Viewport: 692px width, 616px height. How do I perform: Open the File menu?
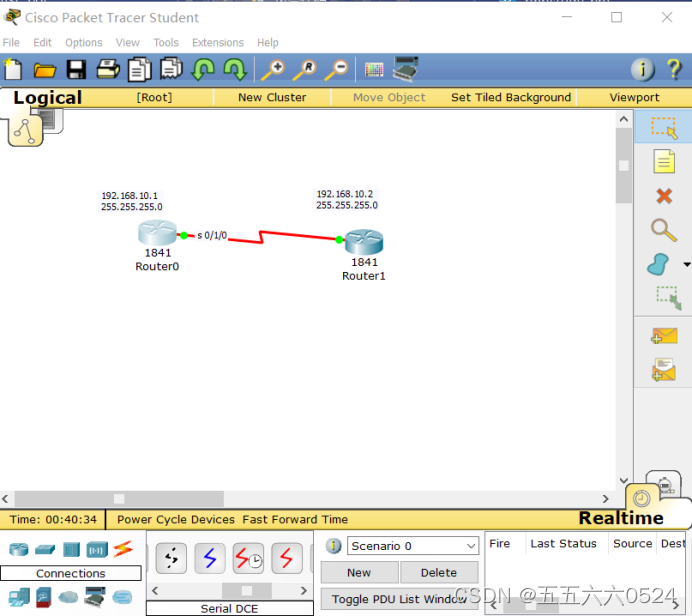click(x=11, y=42)
